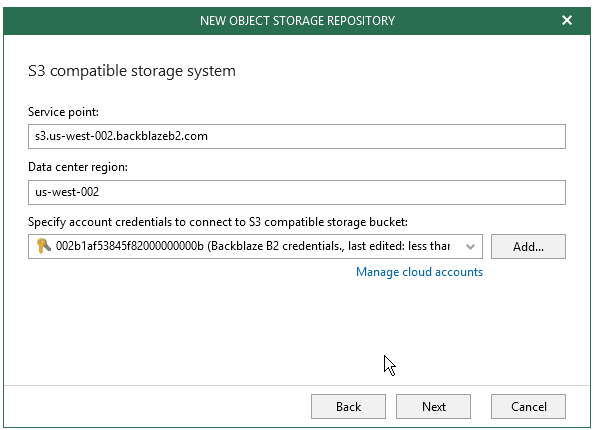The height and width of the screenshot is (430, 605).
Task: Click the Data center region label
Action: coord(78,167)
